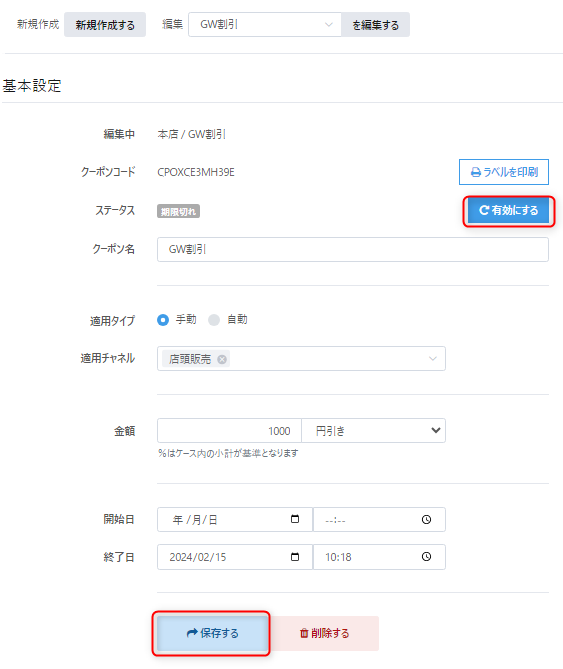Select 自動 application type

tap(214, 320)
